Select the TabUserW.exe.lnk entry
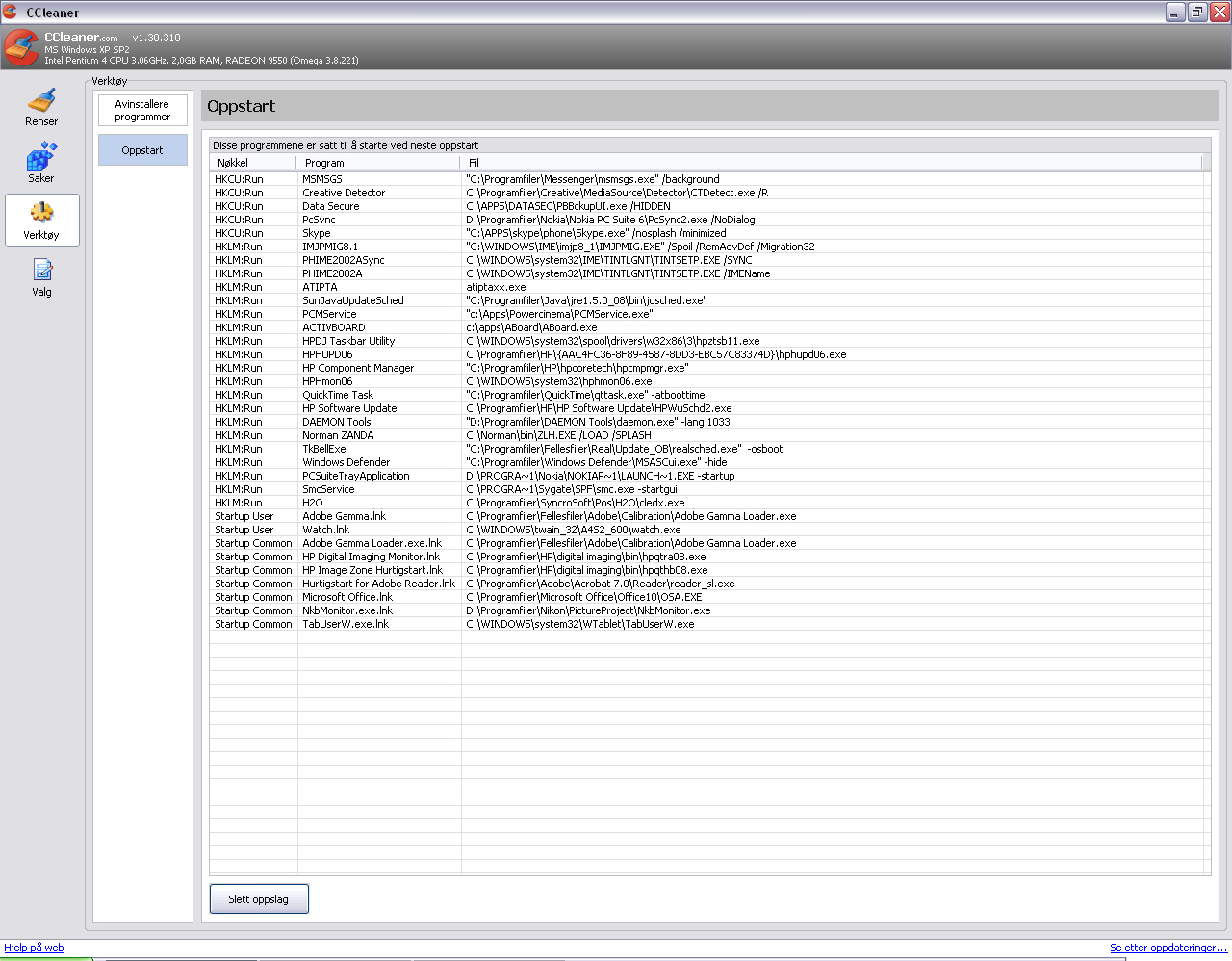 coord(709,624)
